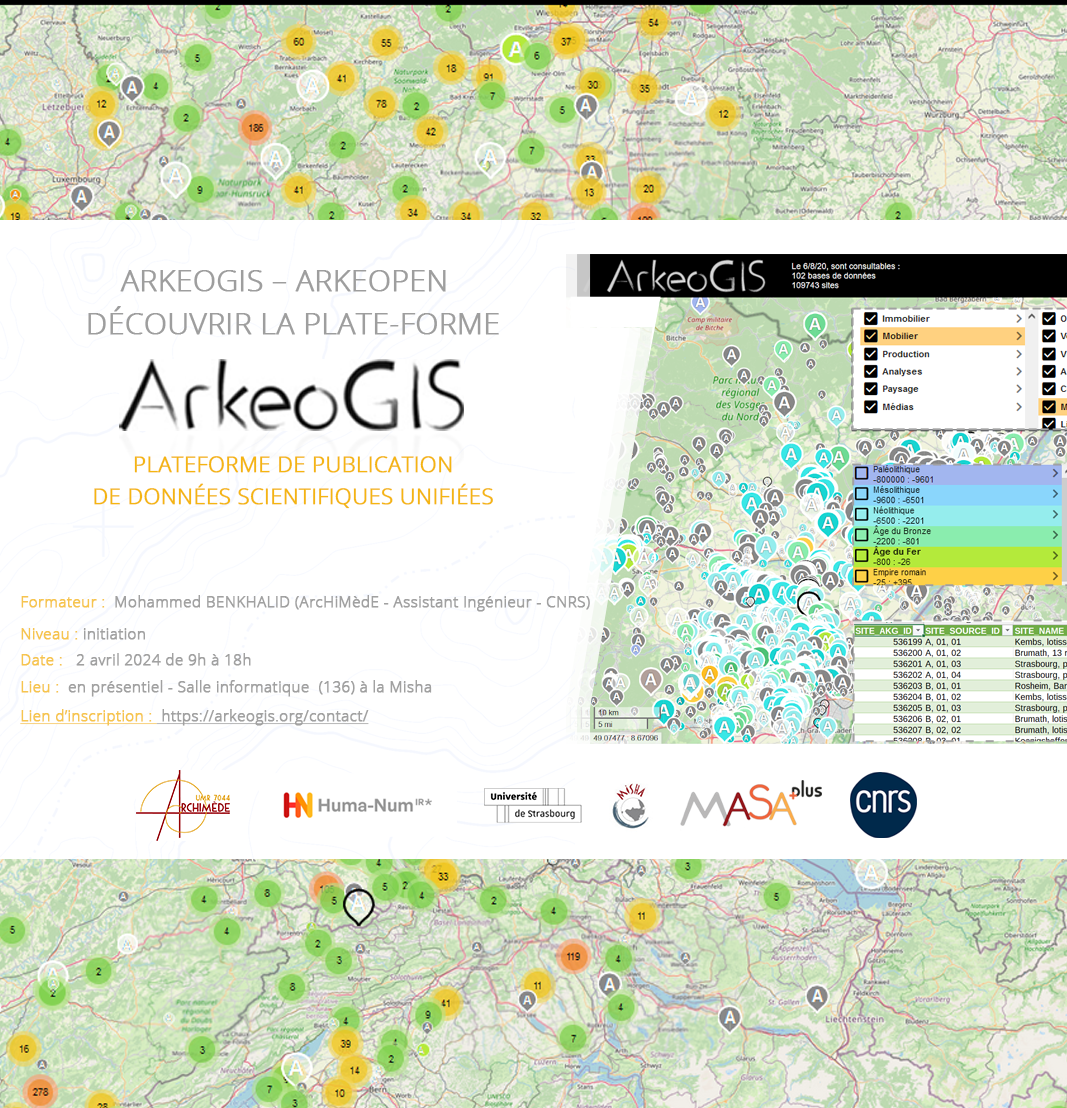The width and height of the screenshot is (1067, 1108).
Task: Click the MASA plus logo
Action: (x=751, y=804)
